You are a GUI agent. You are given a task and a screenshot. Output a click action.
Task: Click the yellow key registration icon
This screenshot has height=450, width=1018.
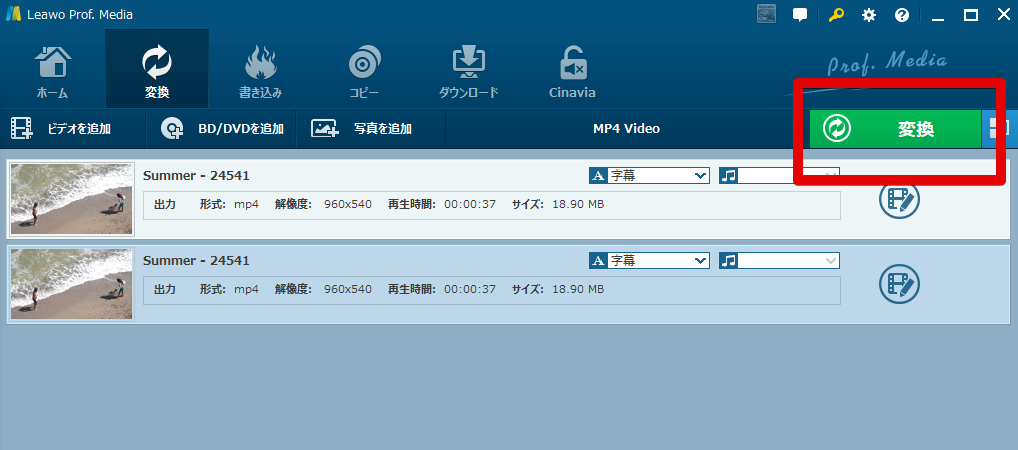pyautogui.click(x=836, y=15)
